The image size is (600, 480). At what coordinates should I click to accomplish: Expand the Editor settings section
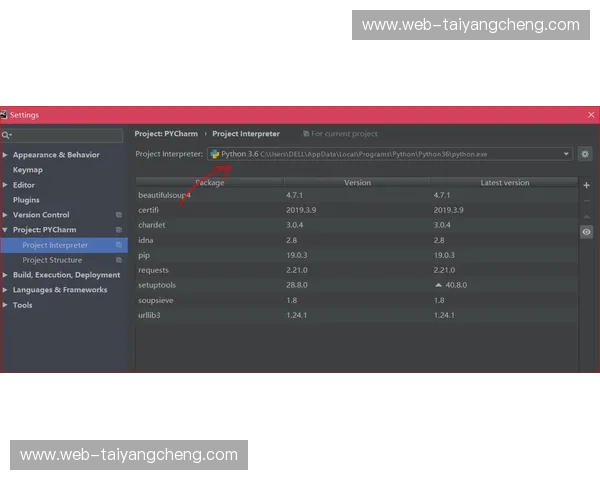click(x=5, y=185)
